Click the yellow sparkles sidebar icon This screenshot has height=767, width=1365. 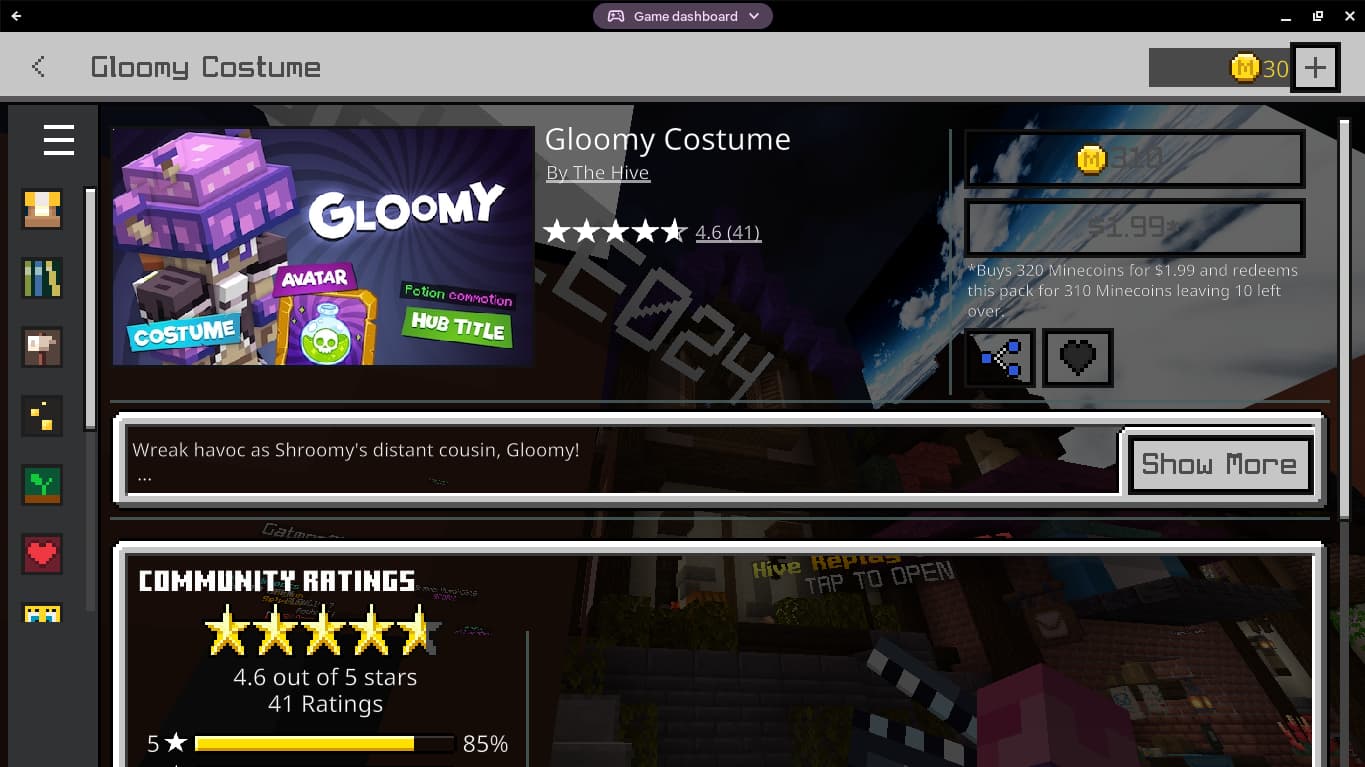click(42, 416)
